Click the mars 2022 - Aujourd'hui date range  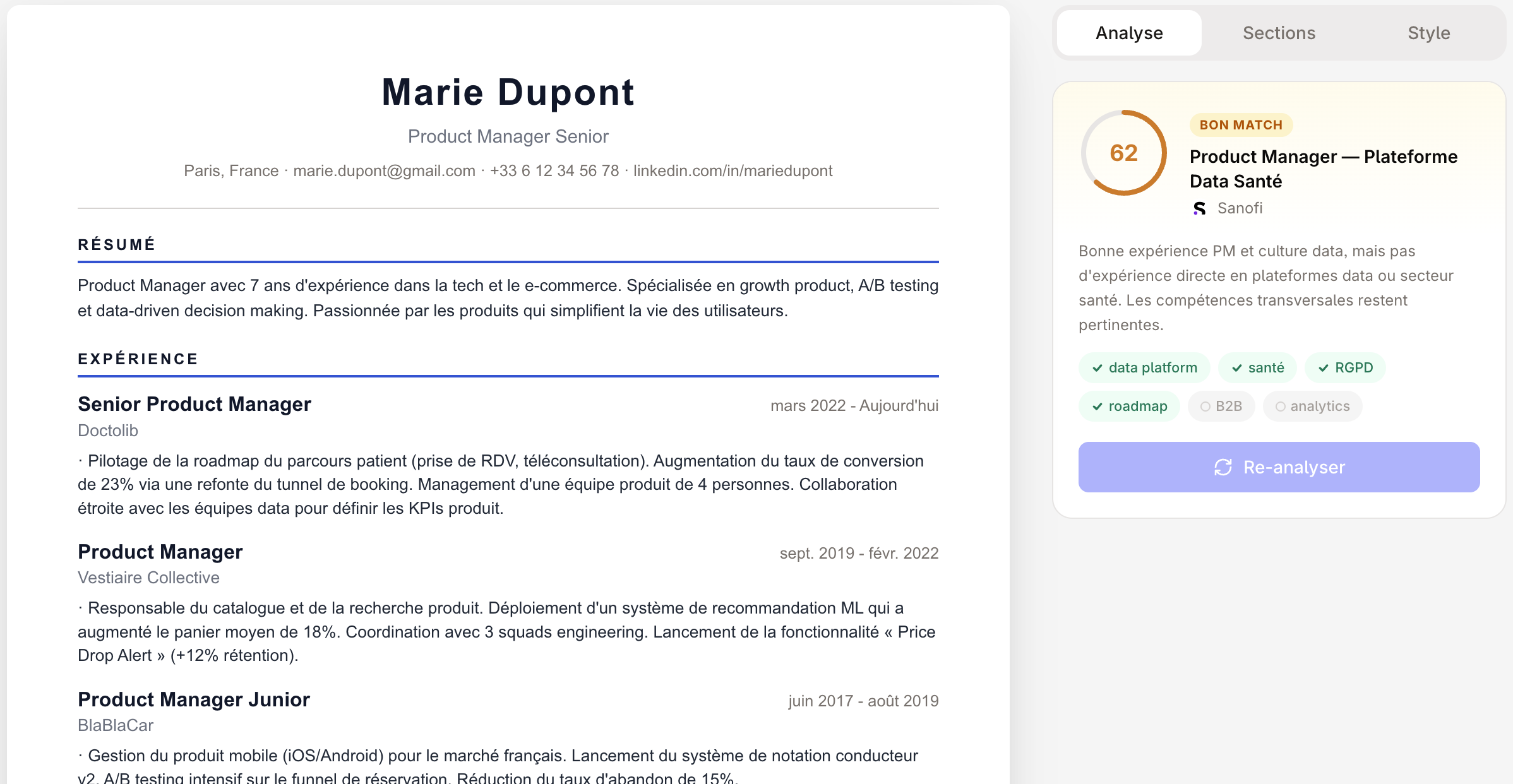coord(854,406)
